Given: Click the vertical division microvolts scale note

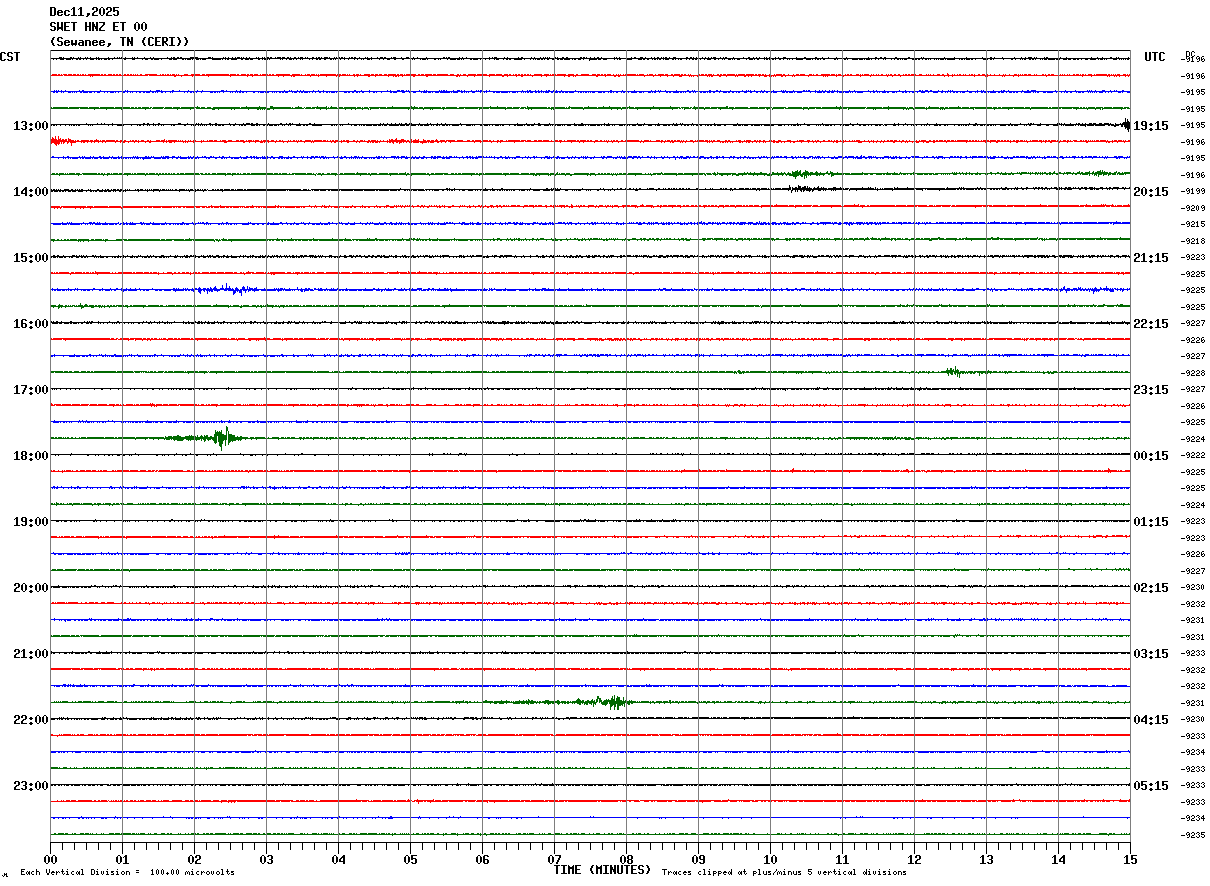Looking at the screenshot, I should 127,873.
